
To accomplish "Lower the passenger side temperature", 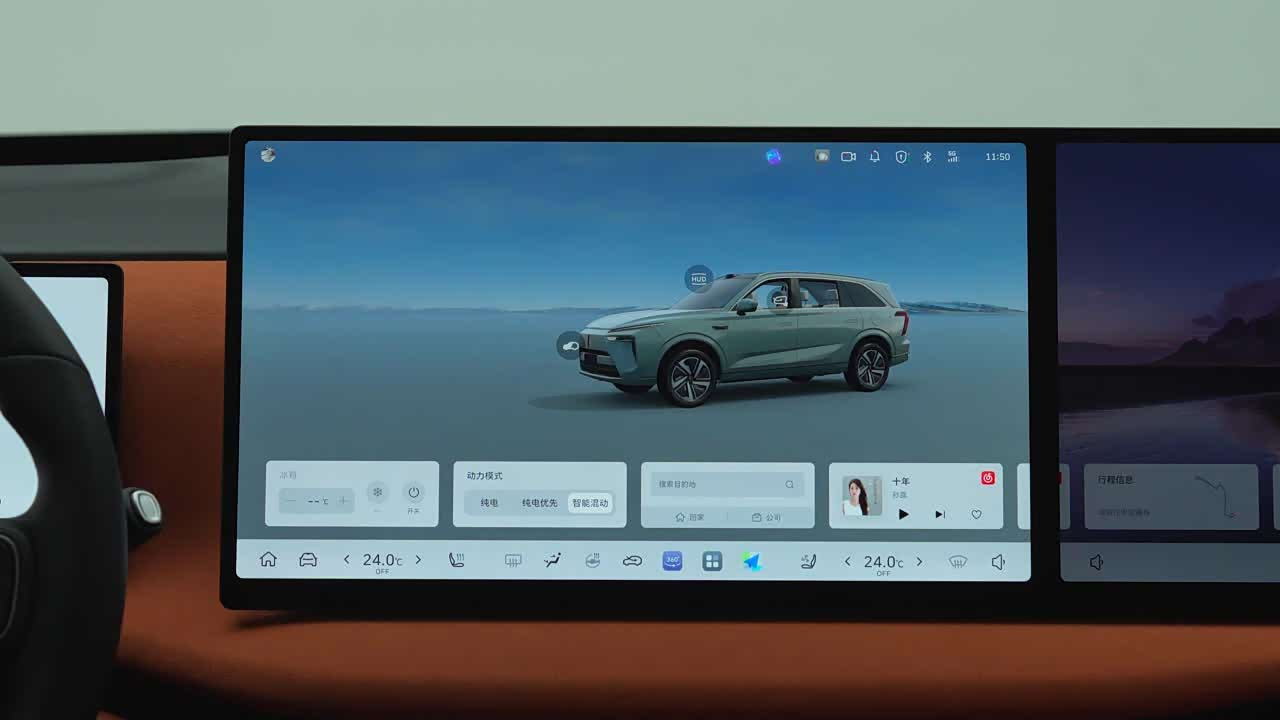I will 847,561.
